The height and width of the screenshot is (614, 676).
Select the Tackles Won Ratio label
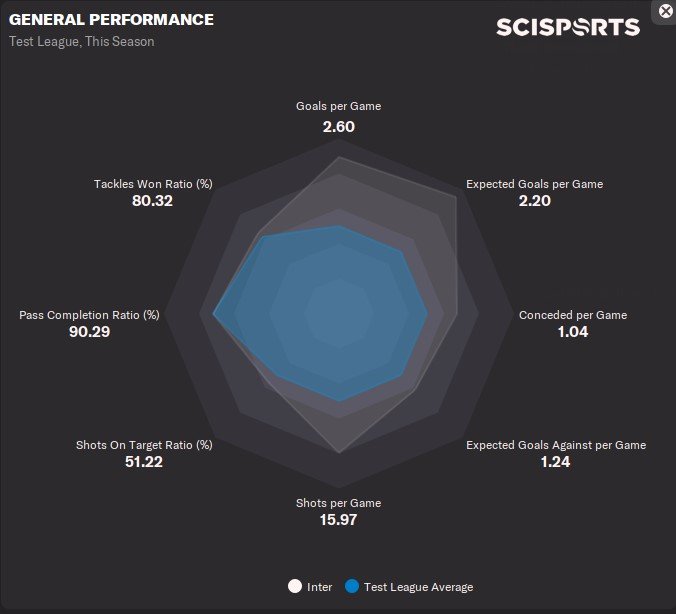pyautogui.click(x=153, y=184)
